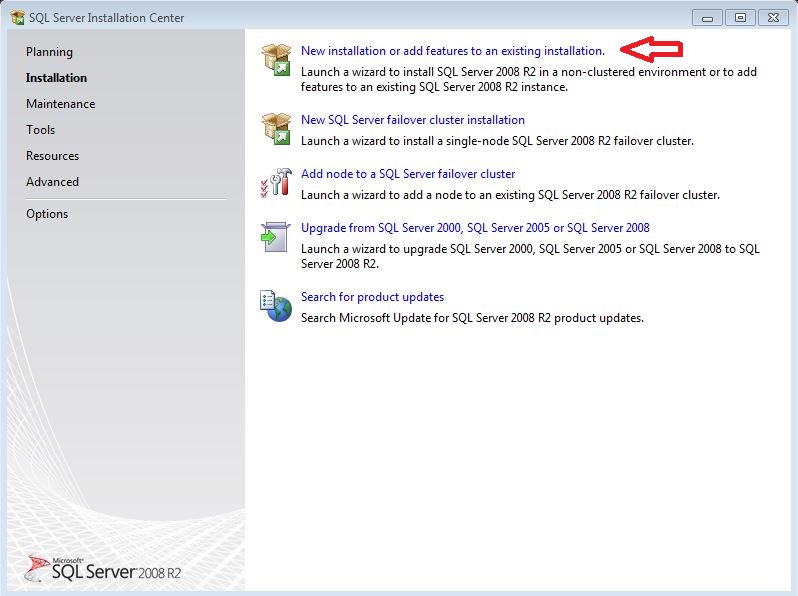The image size is (798, 596).
Task: Minimize the Installation Center window
Action: [x=707, y=18]
